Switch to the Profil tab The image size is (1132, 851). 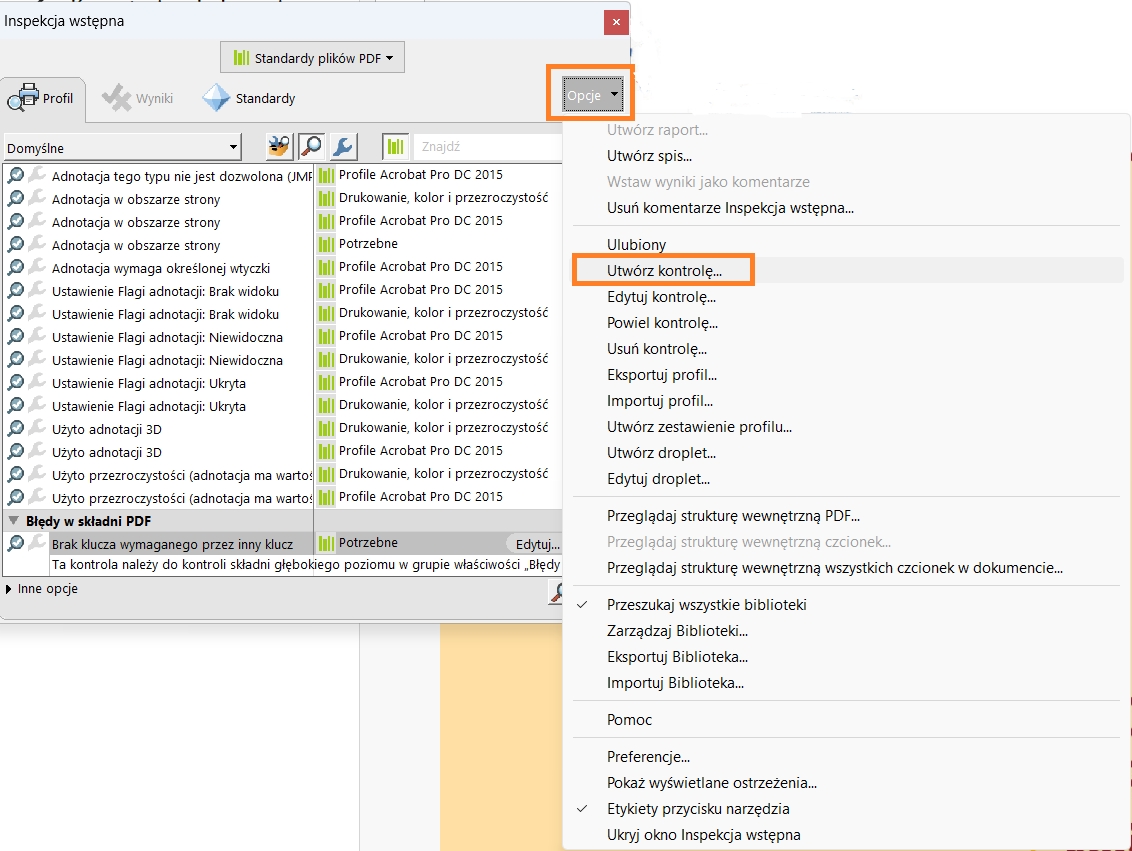43,99
